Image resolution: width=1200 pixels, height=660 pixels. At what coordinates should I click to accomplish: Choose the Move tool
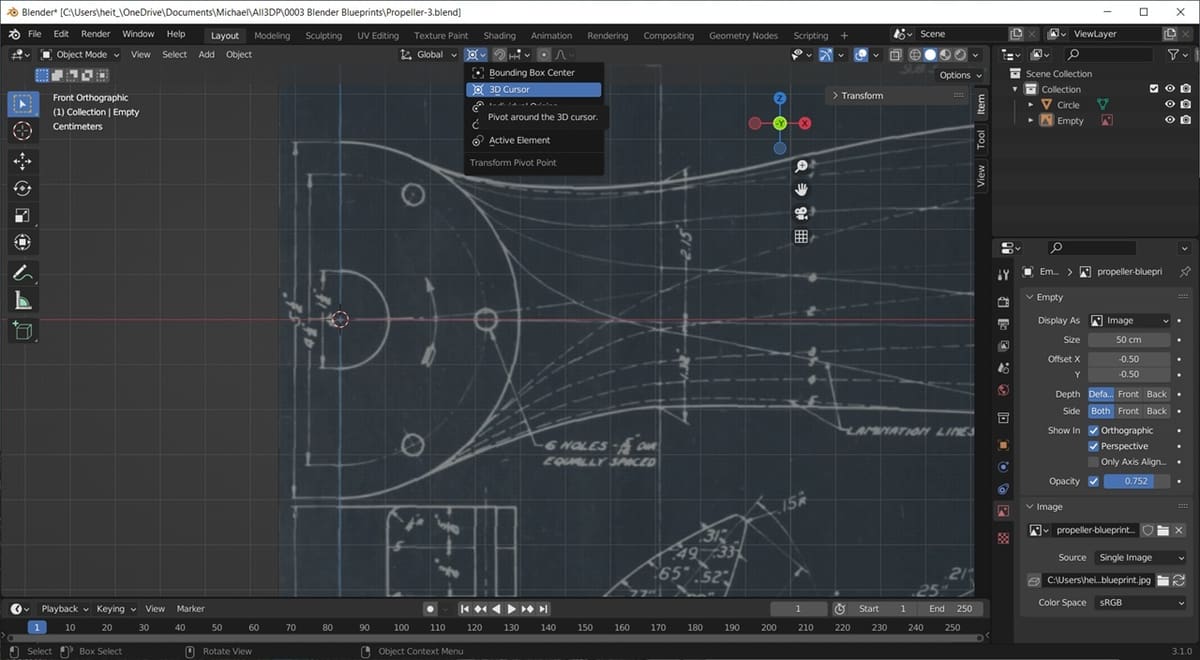(23, 161)
